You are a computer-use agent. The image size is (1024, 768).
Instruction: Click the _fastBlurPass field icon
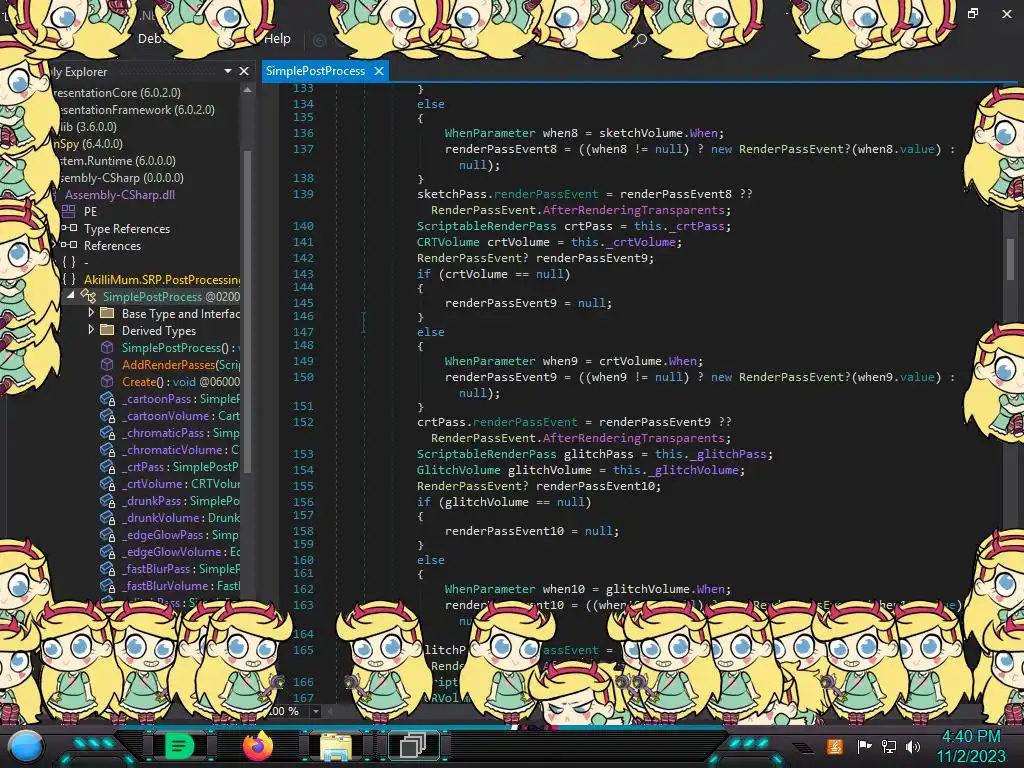[x=108, y=568]
